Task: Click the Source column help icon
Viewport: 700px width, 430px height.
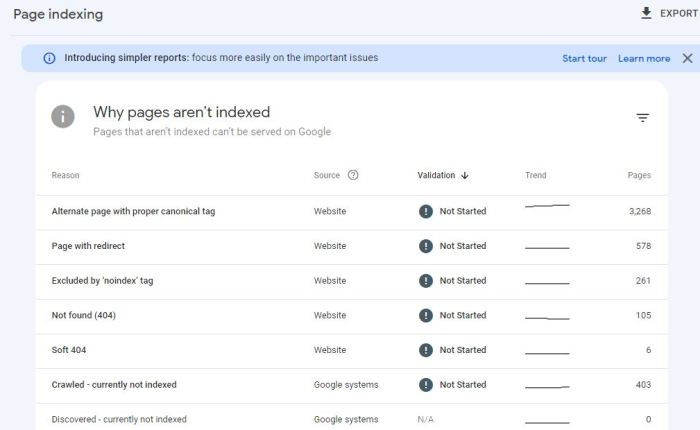Action: pyautogui.click(x=353, y=175)
